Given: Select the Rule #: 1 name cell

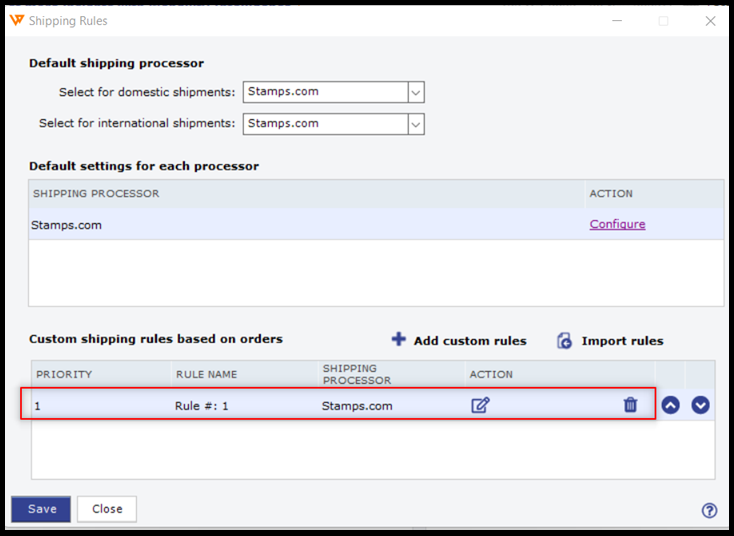Looking at the screenshot, I should click(x=202, y=406).
